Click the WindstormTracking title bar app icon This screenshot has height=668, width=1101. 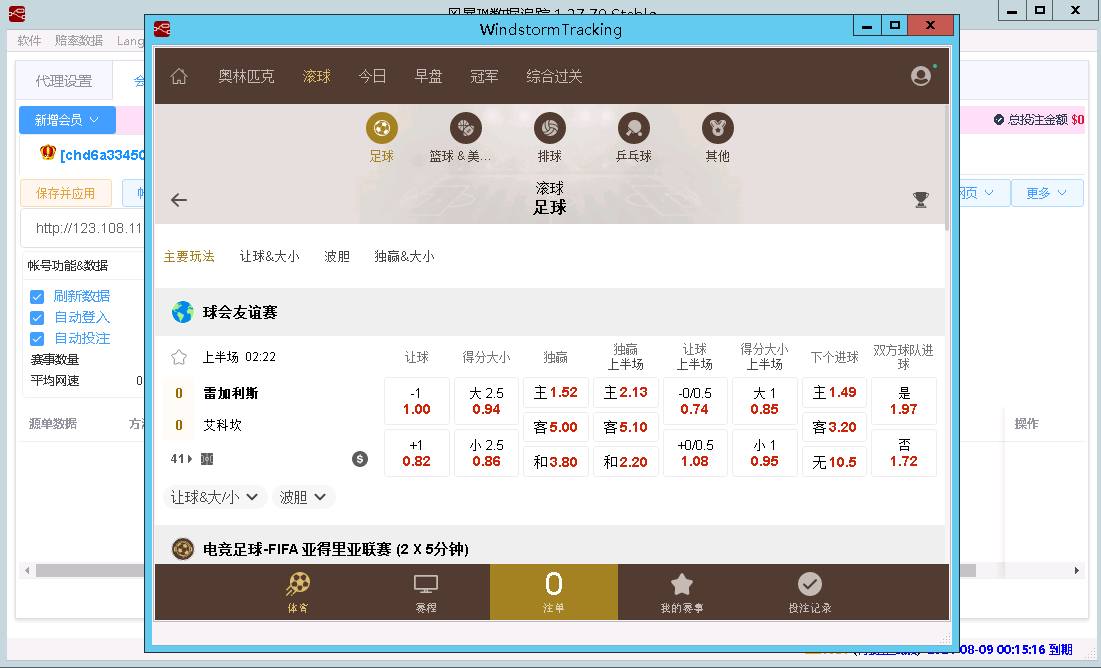click(162, 29)
